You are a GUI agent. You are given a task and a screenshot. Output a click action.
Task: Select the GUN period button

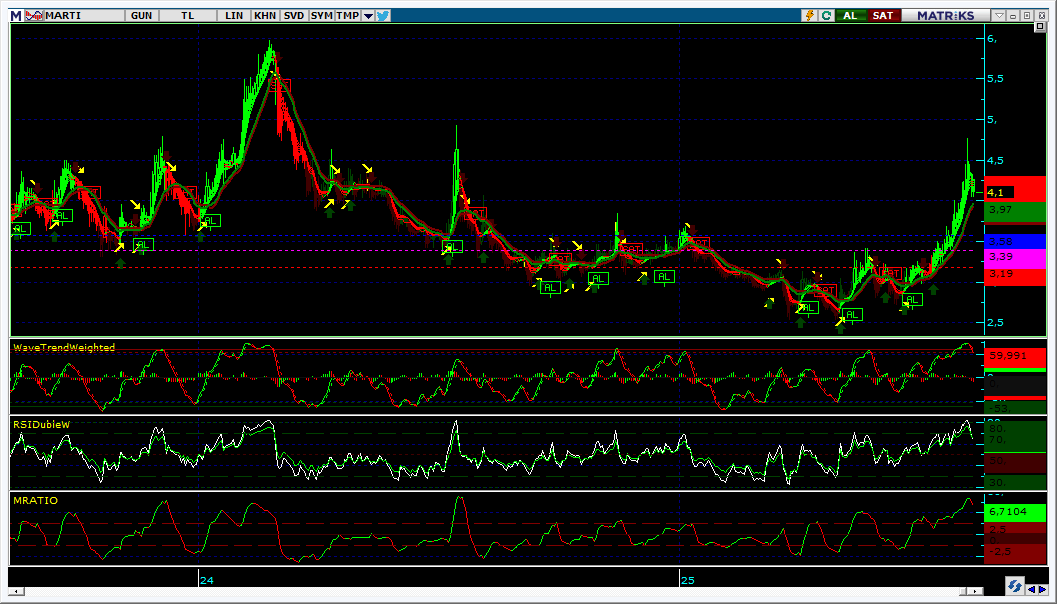click(141, 16)
